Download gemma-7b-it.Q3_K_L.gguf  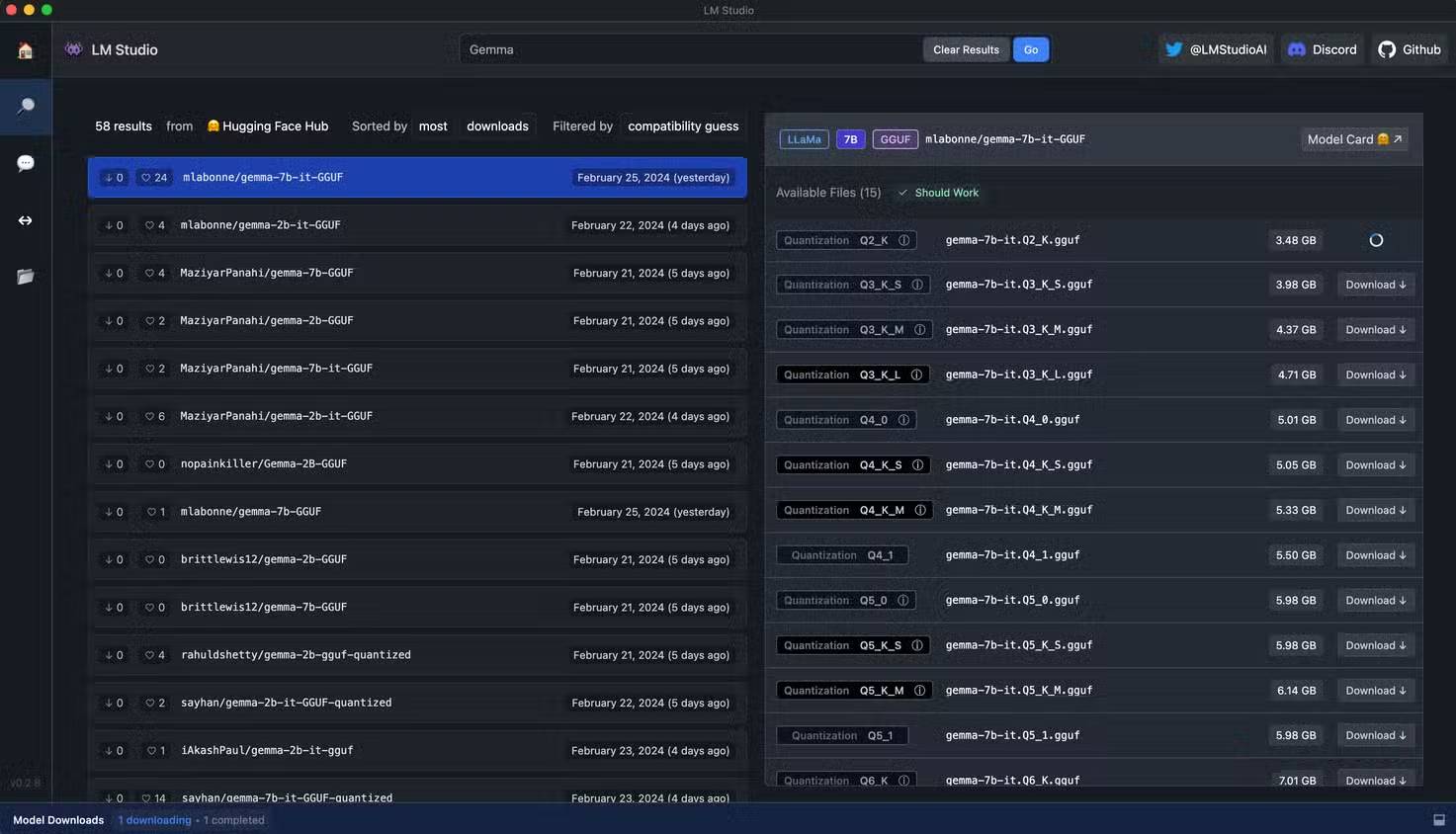(x=1376, y=375)
